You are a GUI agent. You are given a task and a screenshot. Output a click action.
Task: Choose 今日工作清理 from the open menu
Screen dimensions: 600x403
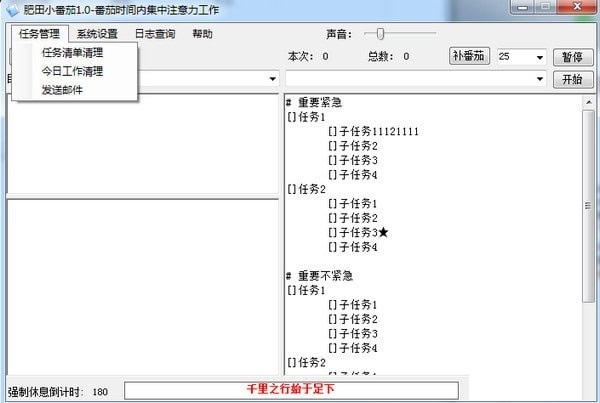tap(72, 71)
